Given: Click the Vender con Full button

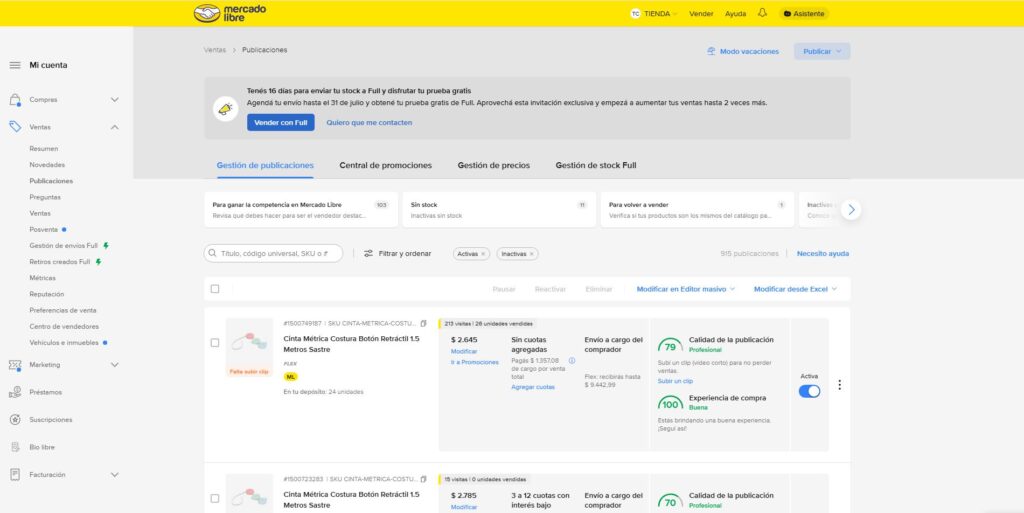Looking at the screenshot, I should (281, 122).
